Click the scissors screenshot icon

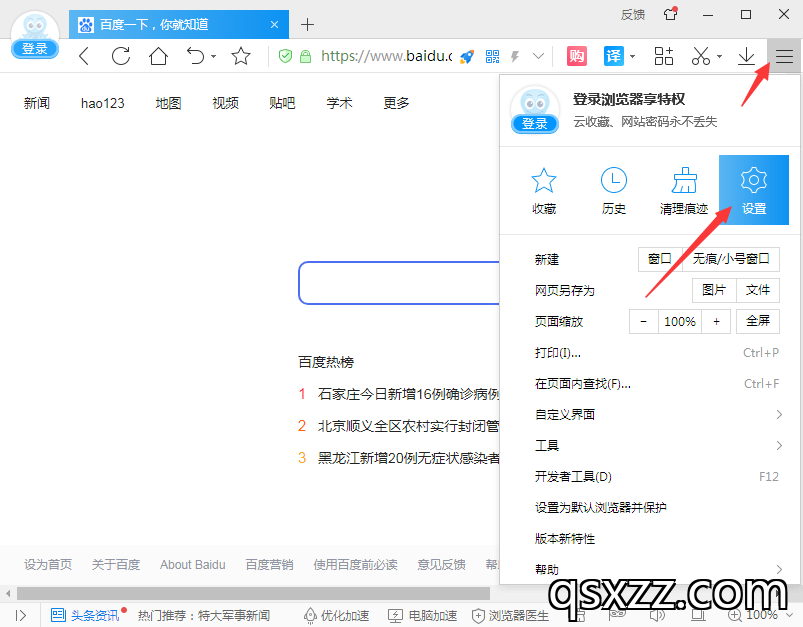tap(701, 56)
